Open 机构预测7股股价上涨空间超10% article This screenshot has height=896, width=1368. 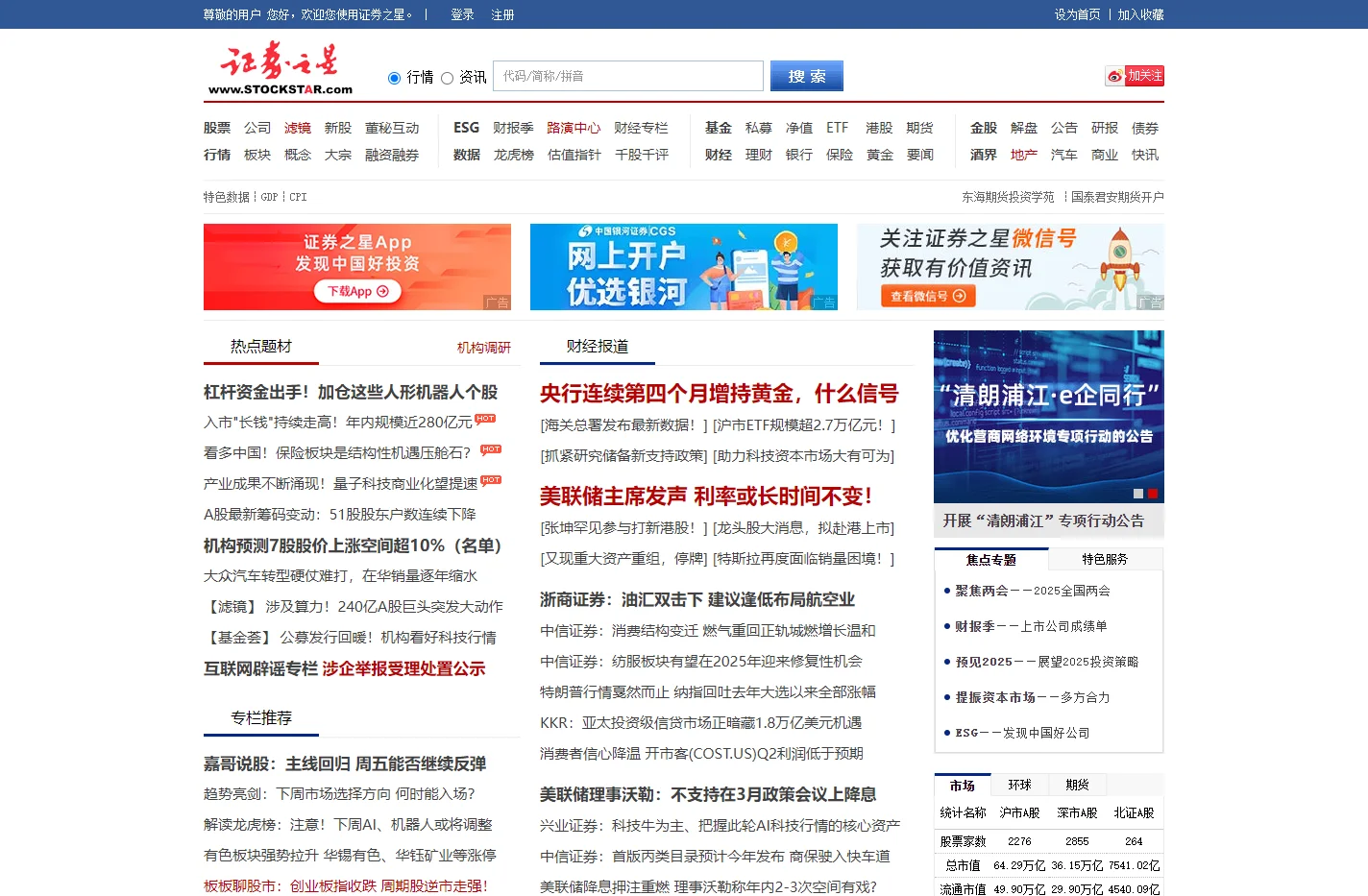point(353,545)
